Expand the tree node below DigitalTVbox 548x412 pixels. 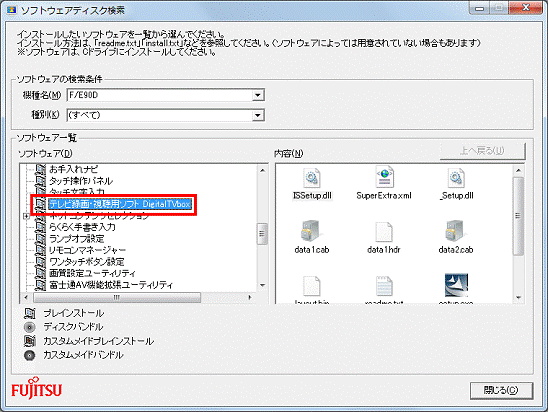[27, 216]
